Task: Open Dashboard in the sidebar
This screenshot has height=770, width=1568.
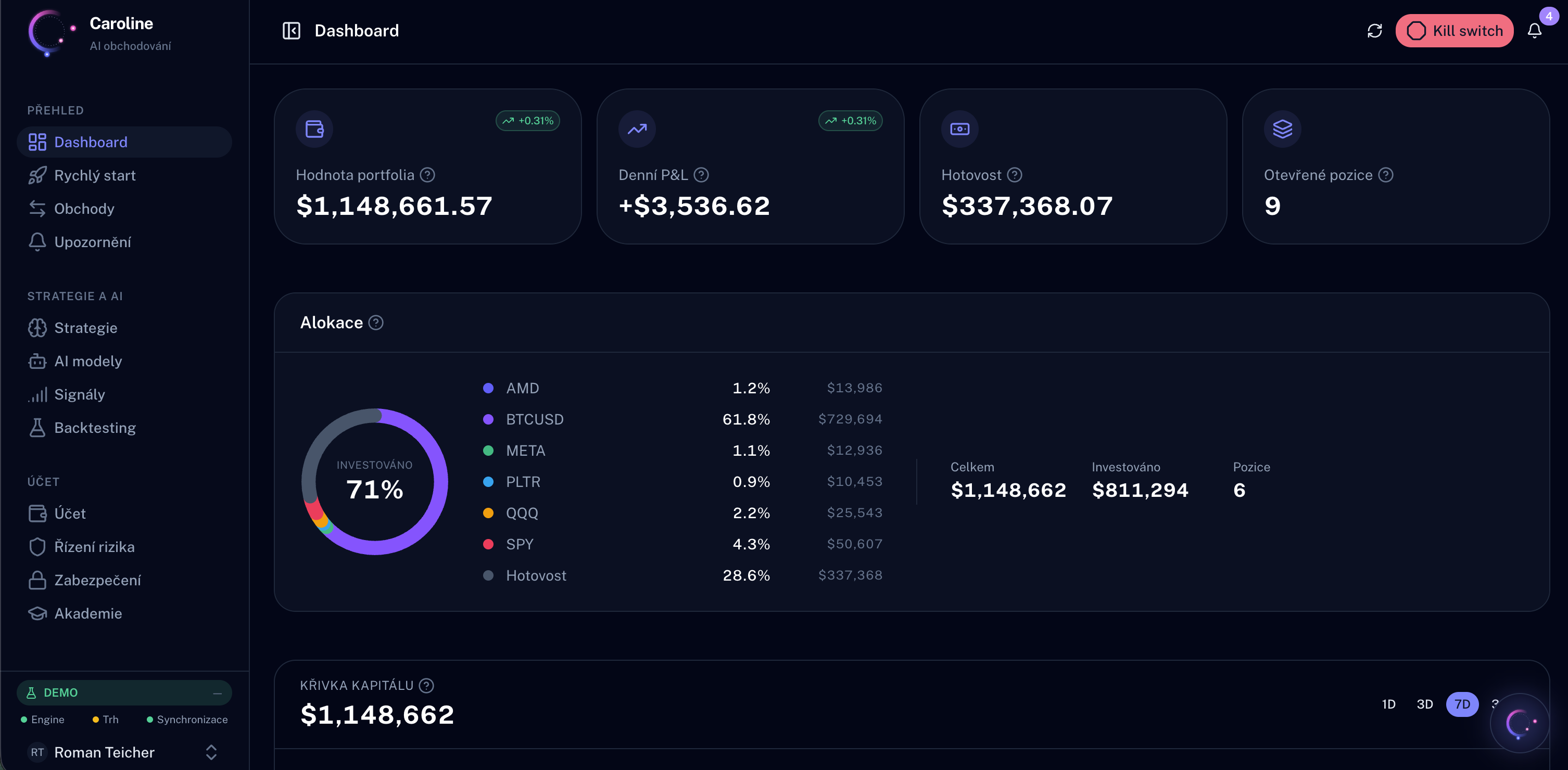Action: click(124, 143)
